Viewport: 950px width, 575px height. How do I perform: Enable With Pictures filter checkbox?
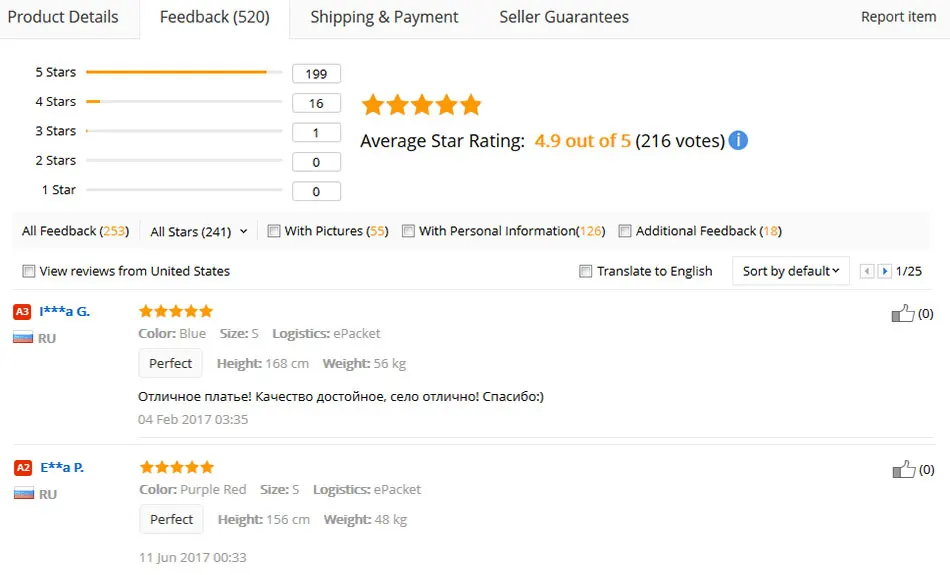tap(274, 231)
